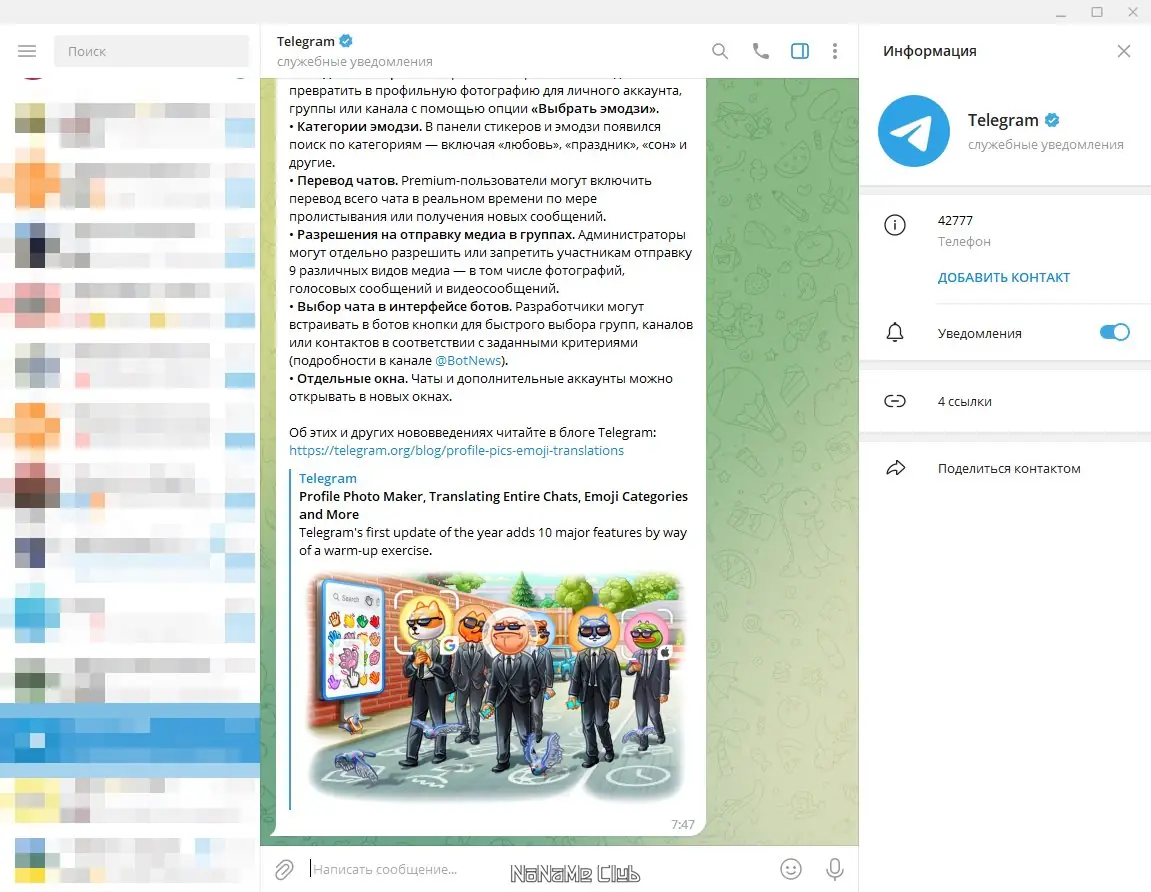This screenshot has width=1151, height=892.
Task: Open the Telegram chat header title
Action: coord(305,41)
